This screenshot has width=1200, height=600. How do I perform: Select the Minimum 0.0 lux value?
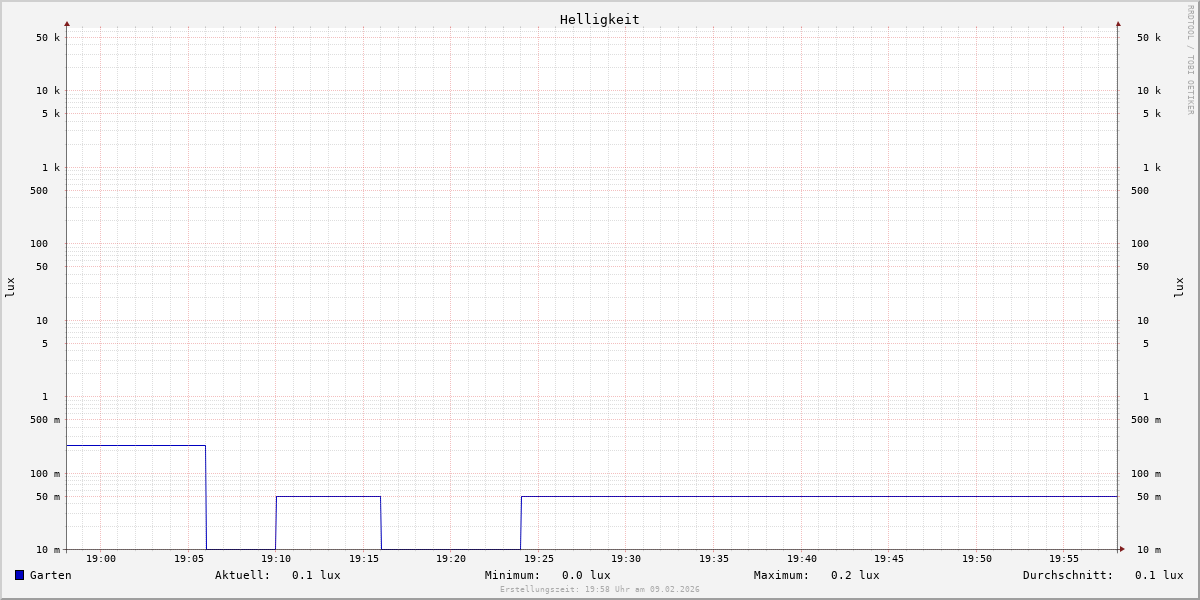click(x=586, y=575)
